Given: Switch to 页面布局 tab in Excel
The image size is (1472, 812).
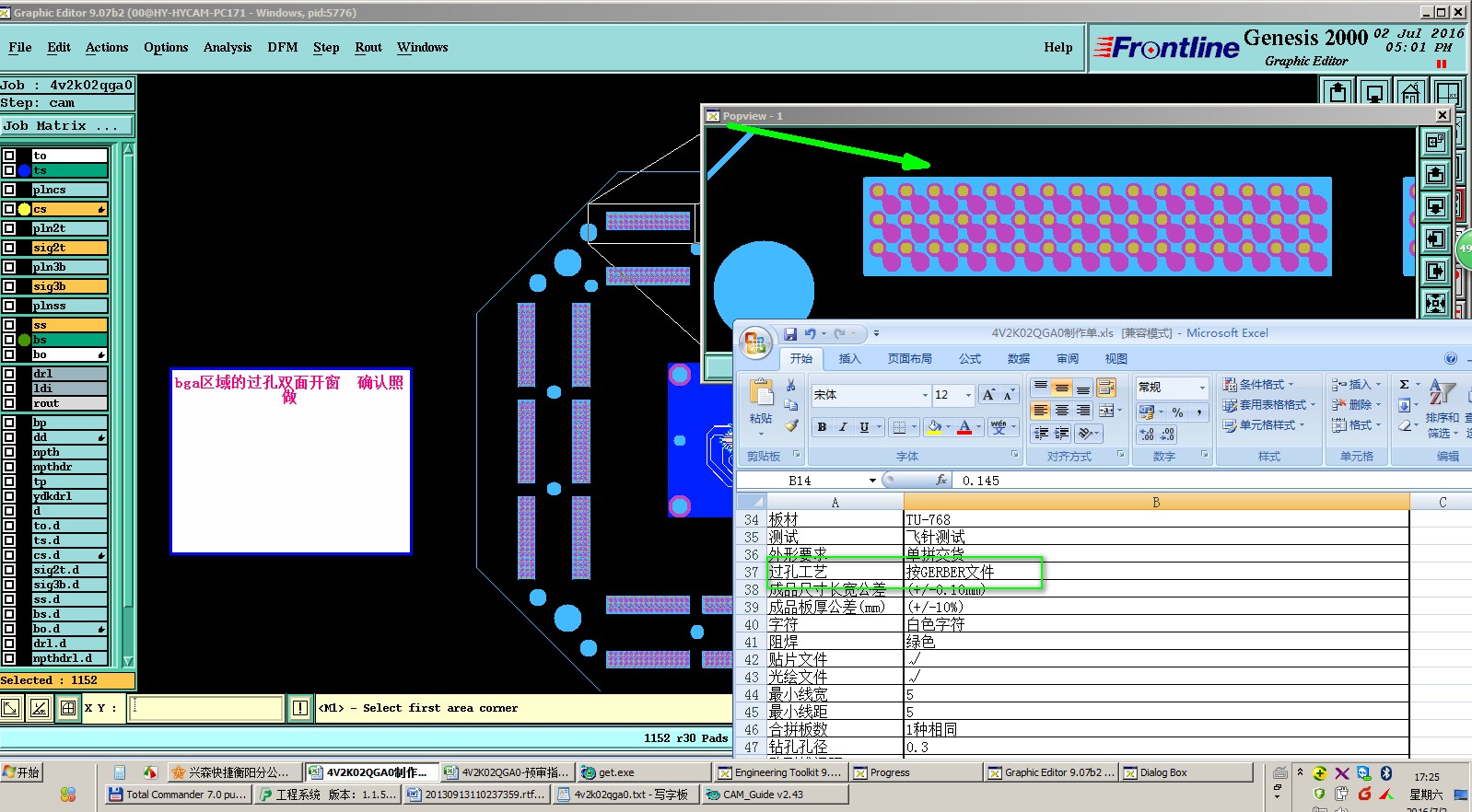Looking at the screenshot, I should [x=910, y=359].
